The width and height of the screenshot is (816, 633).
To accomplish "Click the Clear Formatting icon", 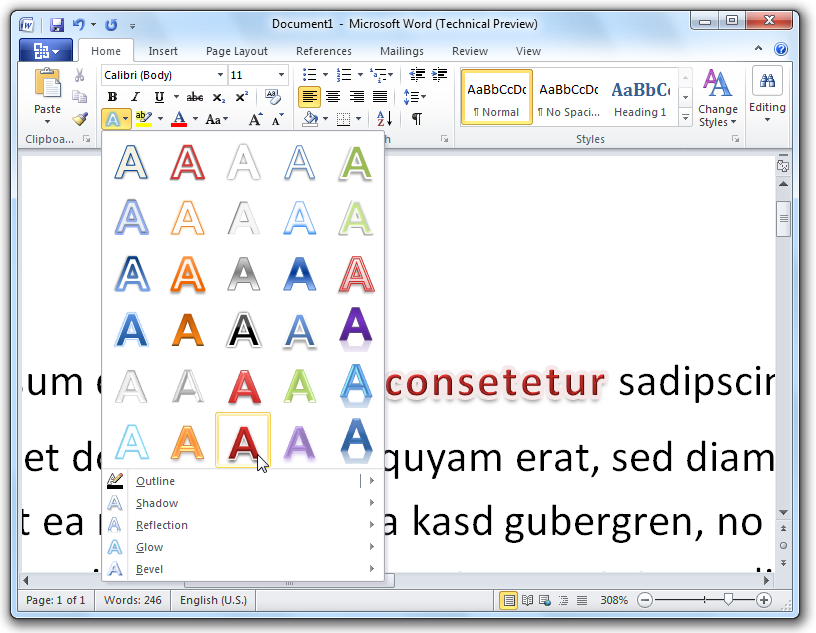I will (272, 97).
